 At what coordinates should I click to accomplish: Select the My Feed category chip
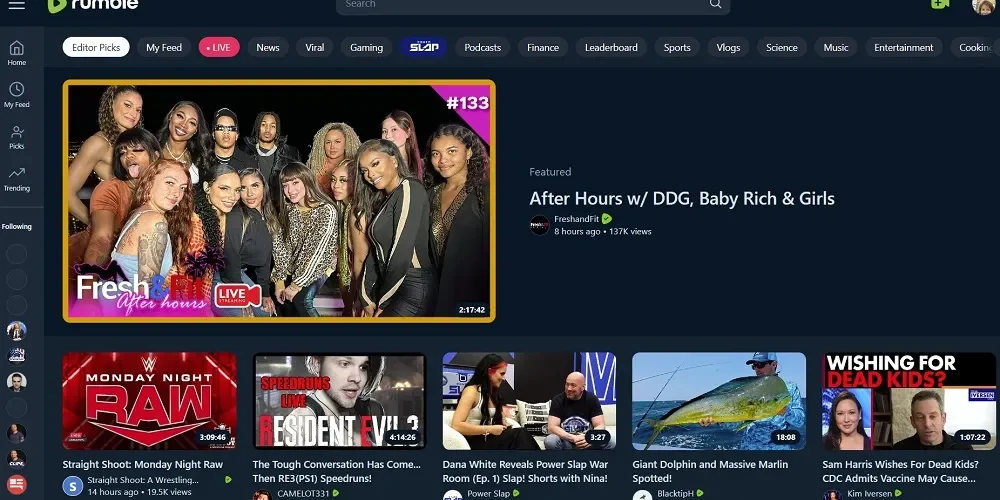pos(164,47)
